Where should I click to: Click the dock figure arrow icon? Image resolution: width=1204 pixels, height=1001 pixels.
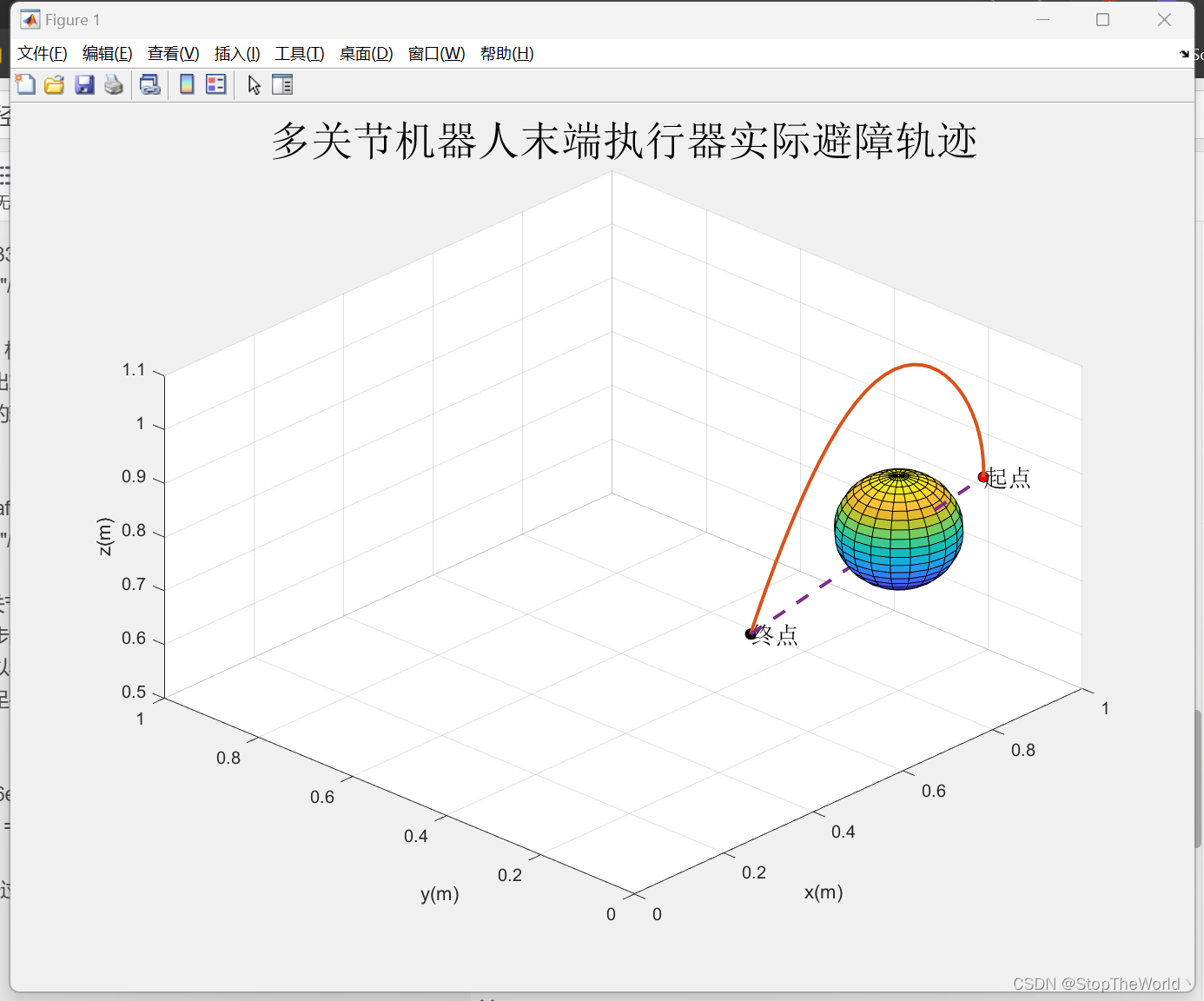coord(1184,54)
